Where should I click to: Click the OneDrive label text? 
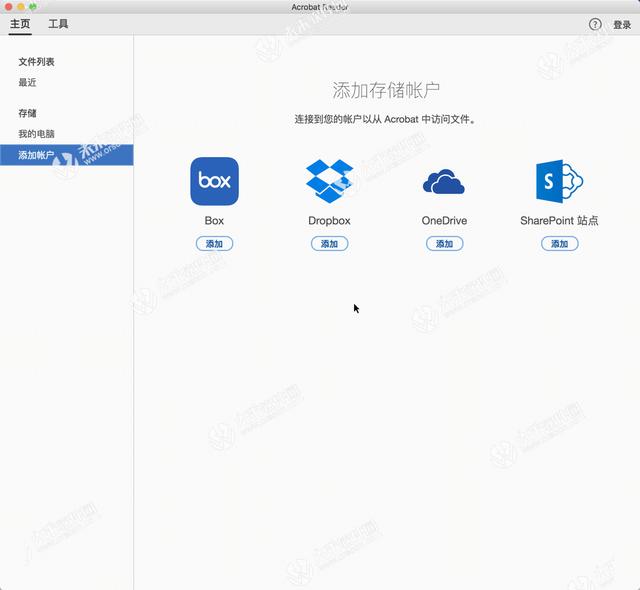coord(444,221)
